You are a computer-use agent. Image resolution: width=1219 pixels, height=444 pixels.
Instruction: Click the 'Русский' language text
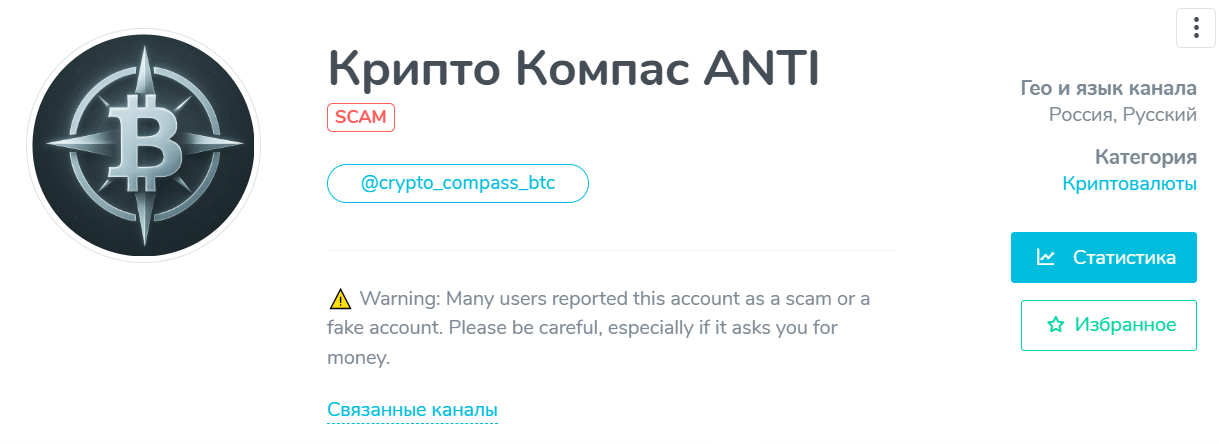pyautogui.click(x=1160, y=115)
